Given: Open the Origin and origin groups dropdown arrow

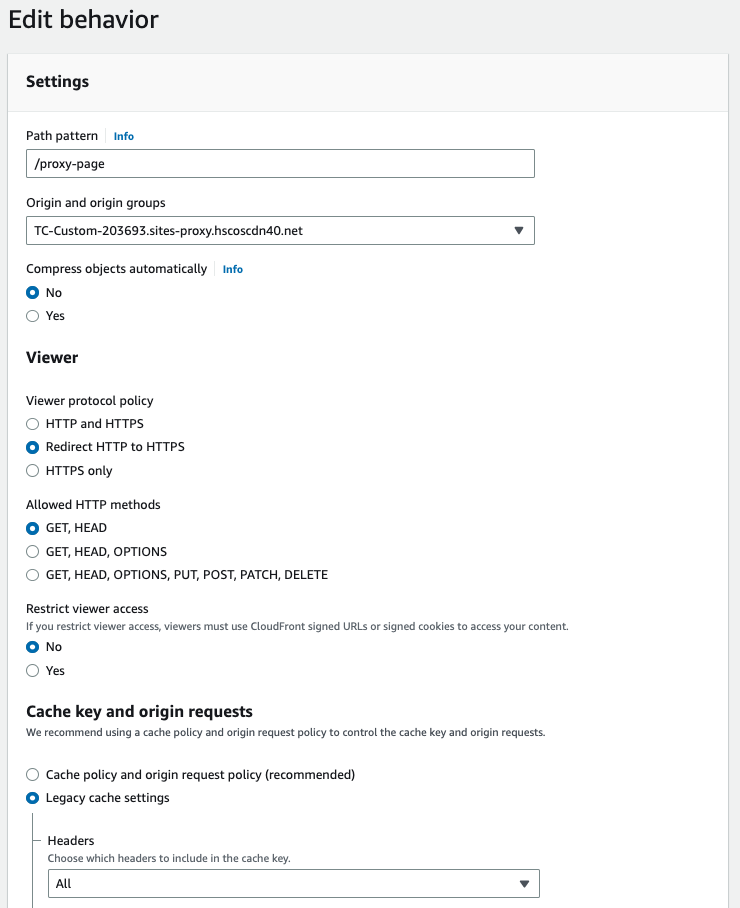Looking at the screenshot, I should [x=519, y=230].
